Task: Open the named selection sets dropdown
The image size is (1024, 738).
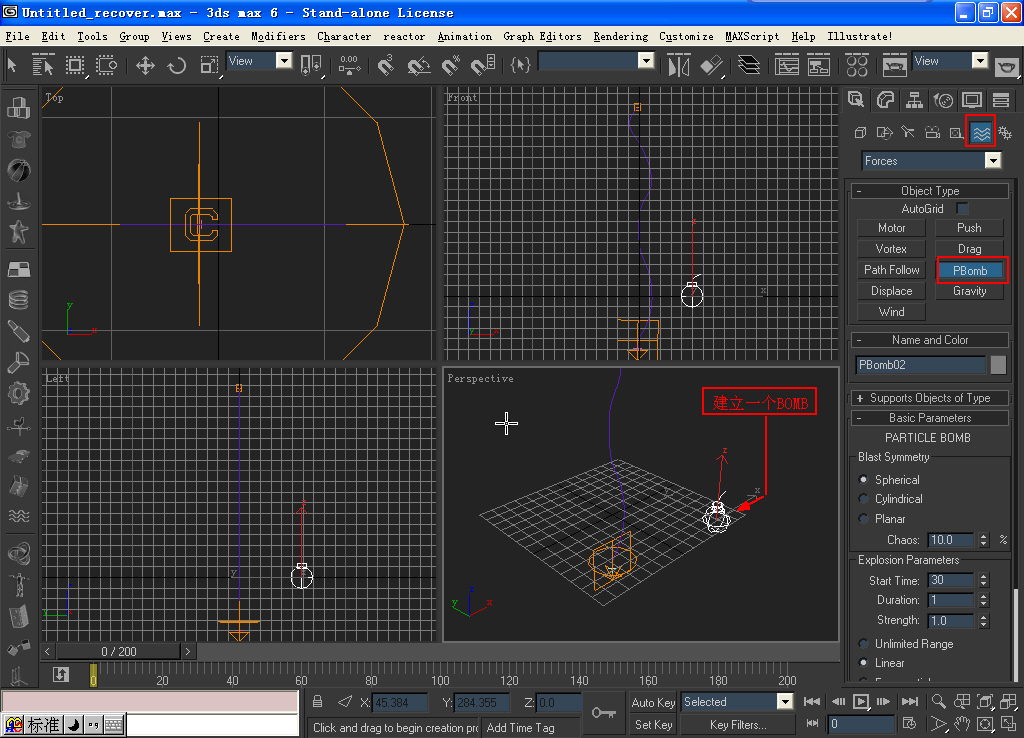Action: coord(646,61)
